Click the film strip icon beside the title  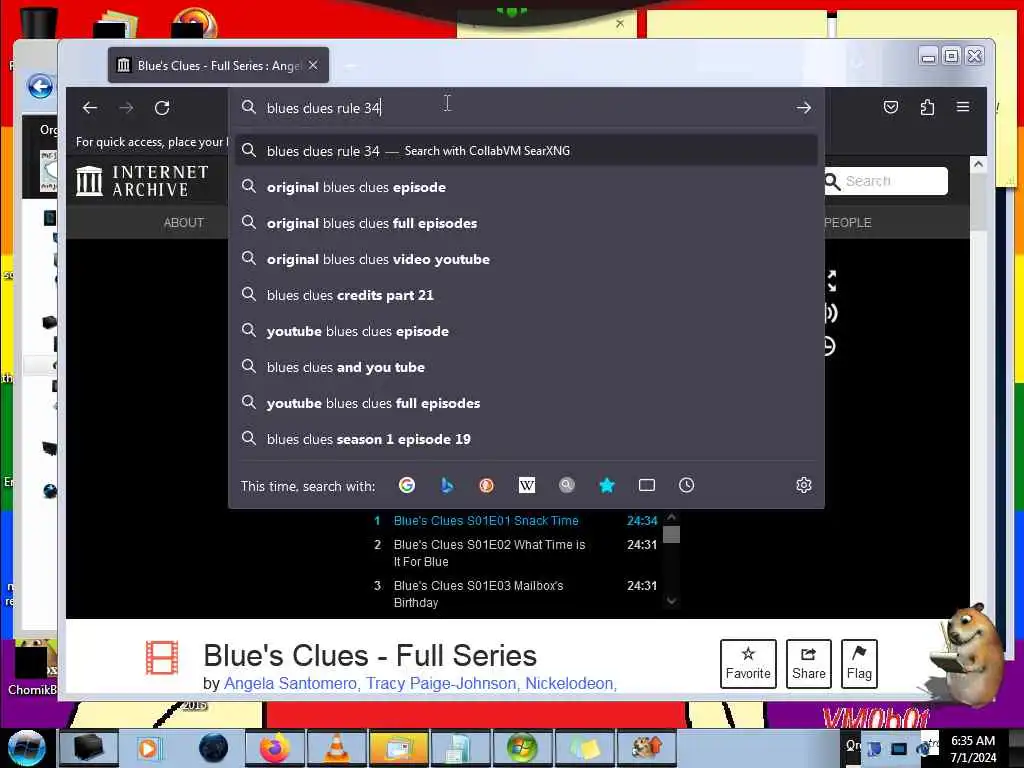[162, 658]
